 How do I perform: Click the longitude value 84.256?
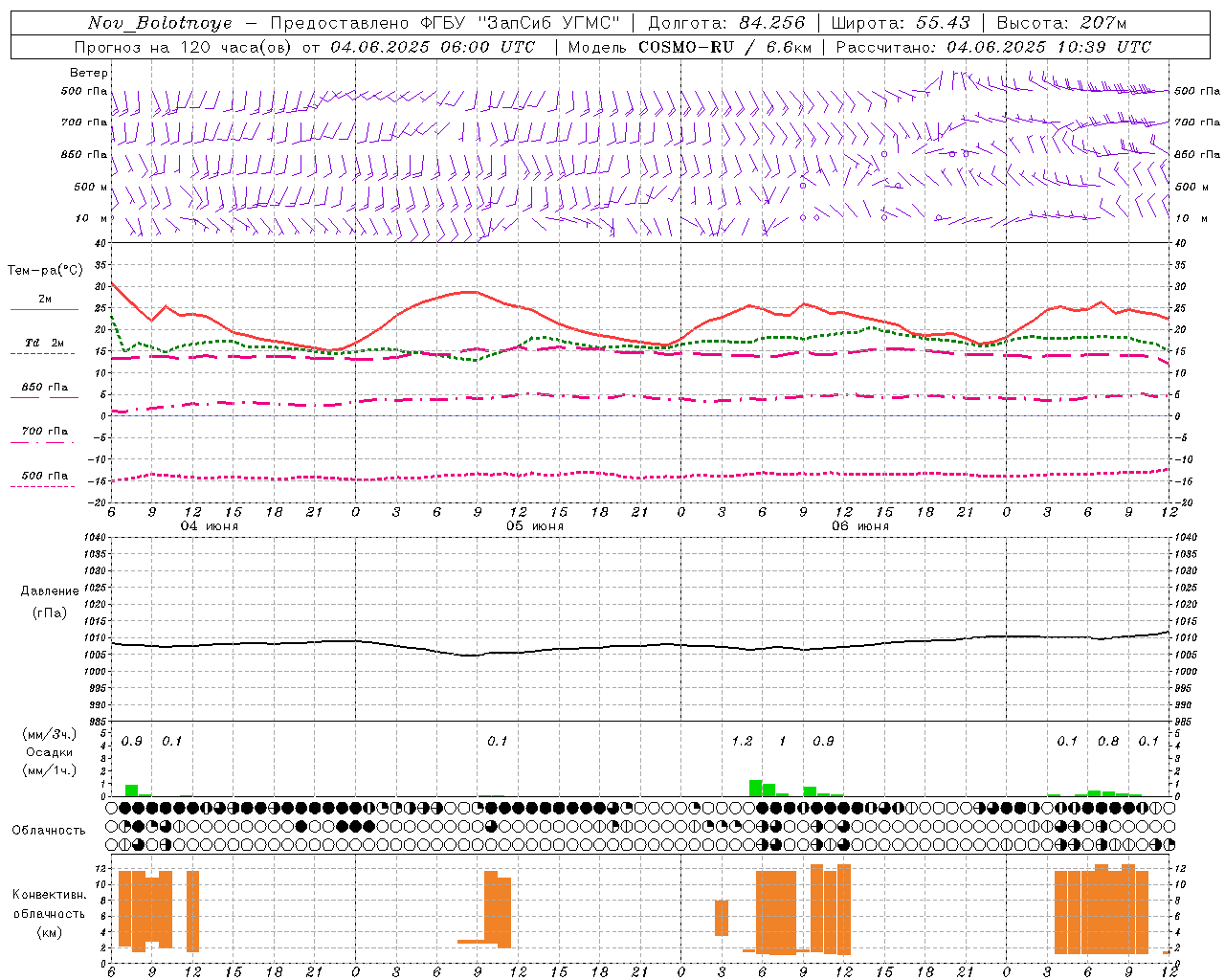pos(772,23)
